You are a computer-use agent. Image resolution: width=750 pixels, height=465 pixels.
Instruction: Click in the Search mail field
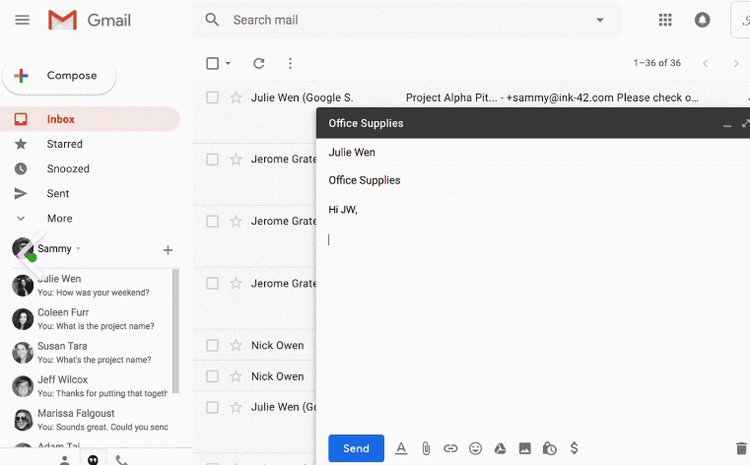(x=407, y=20)
